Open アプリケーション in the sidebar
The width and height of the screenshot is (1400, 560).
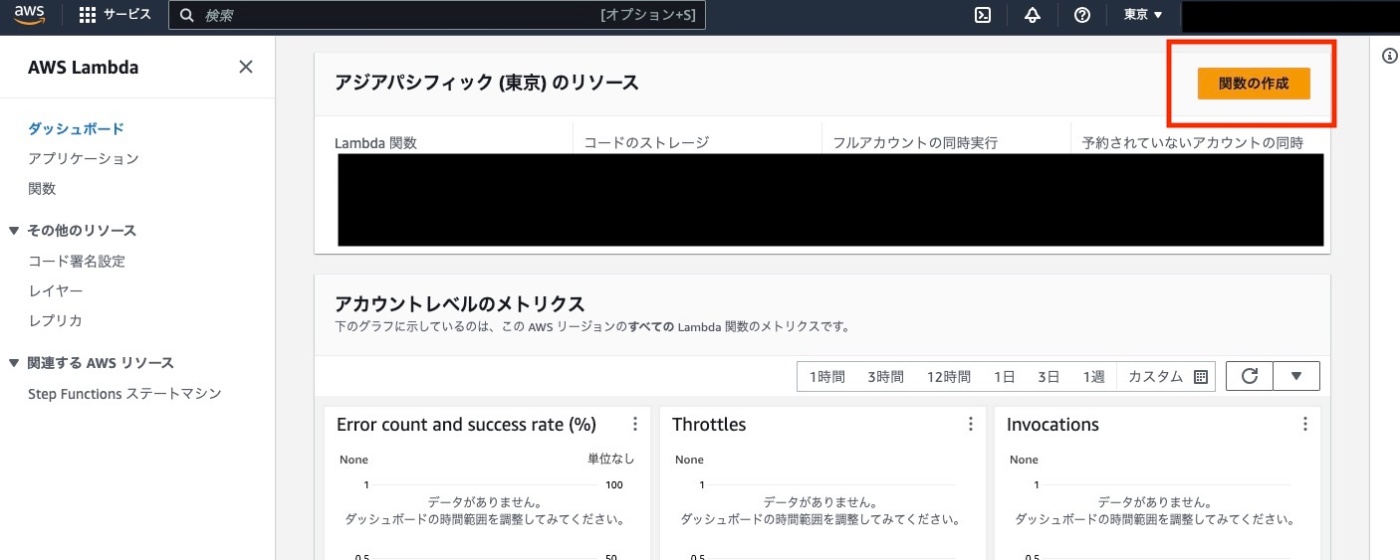[83, 159]
